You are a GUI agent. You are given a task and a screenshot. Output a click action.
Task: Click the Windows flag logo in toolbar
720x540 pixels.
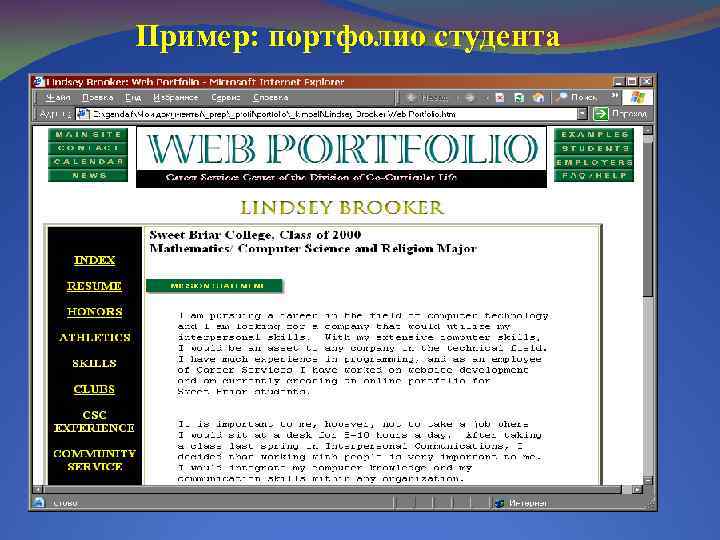click(x=638, y=97)
